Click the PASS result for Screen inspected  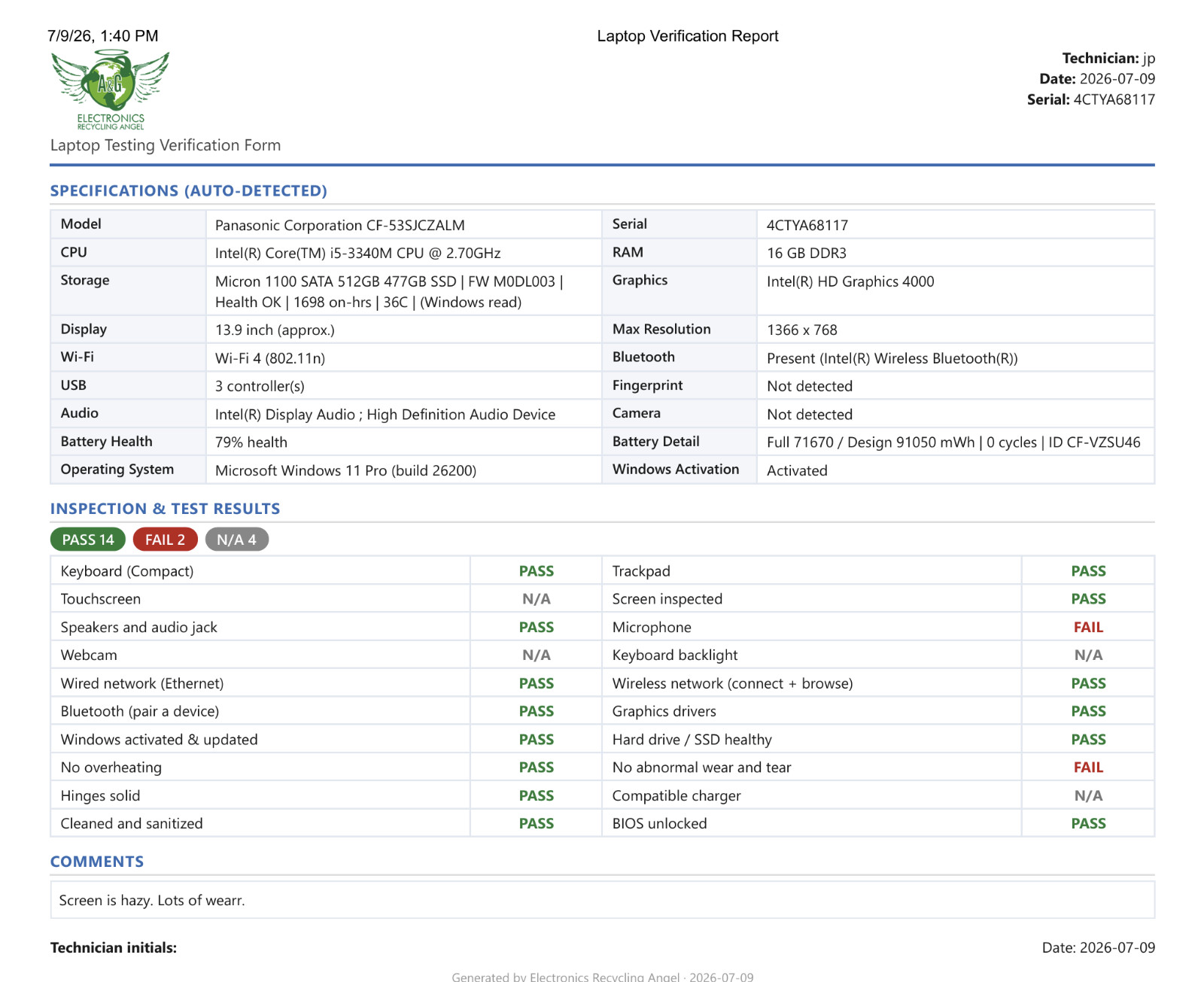[1088, 599]
